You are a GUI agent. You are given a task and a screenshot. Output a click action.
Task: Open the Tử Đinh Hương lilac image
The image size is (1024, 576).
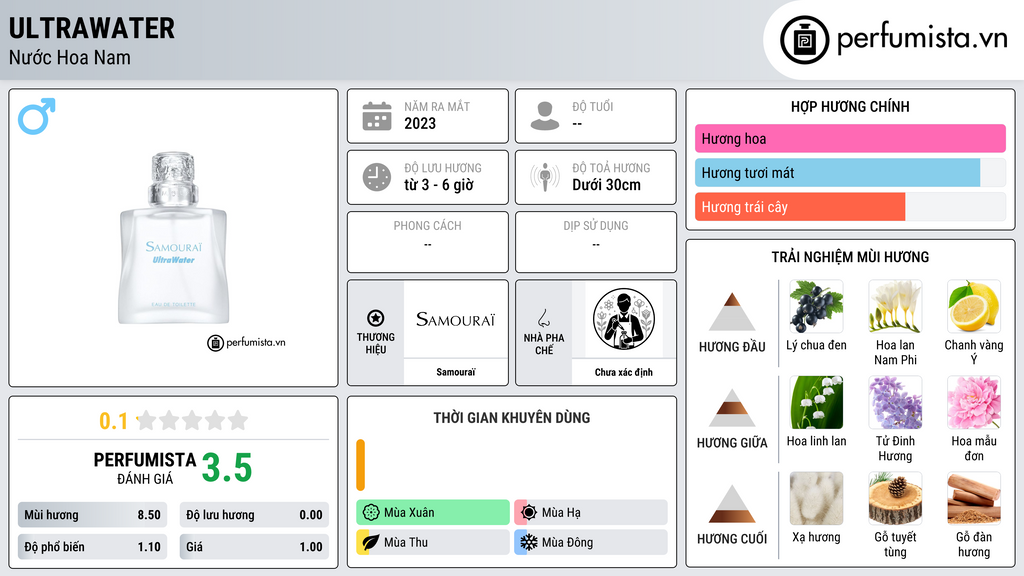pos(895,403)
